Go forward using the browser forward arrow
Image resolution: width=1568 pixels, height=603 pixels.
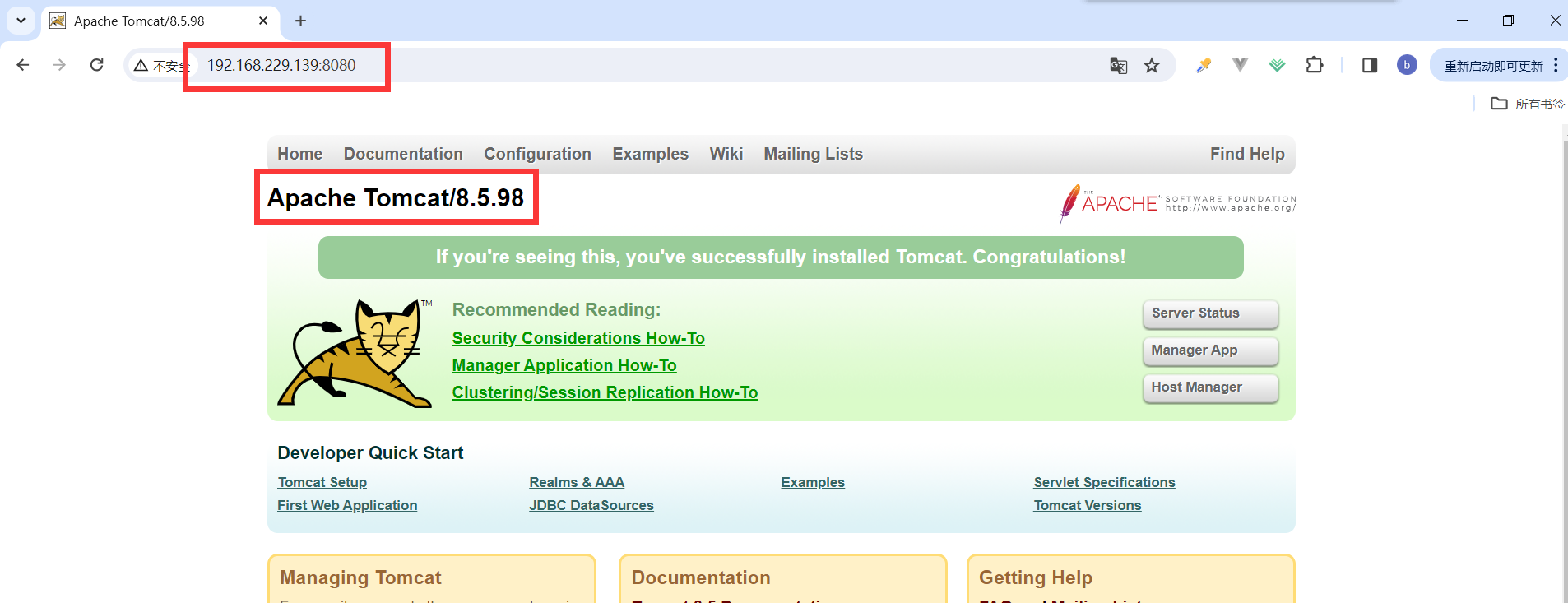pyautogui.click(x=59, y=65)
